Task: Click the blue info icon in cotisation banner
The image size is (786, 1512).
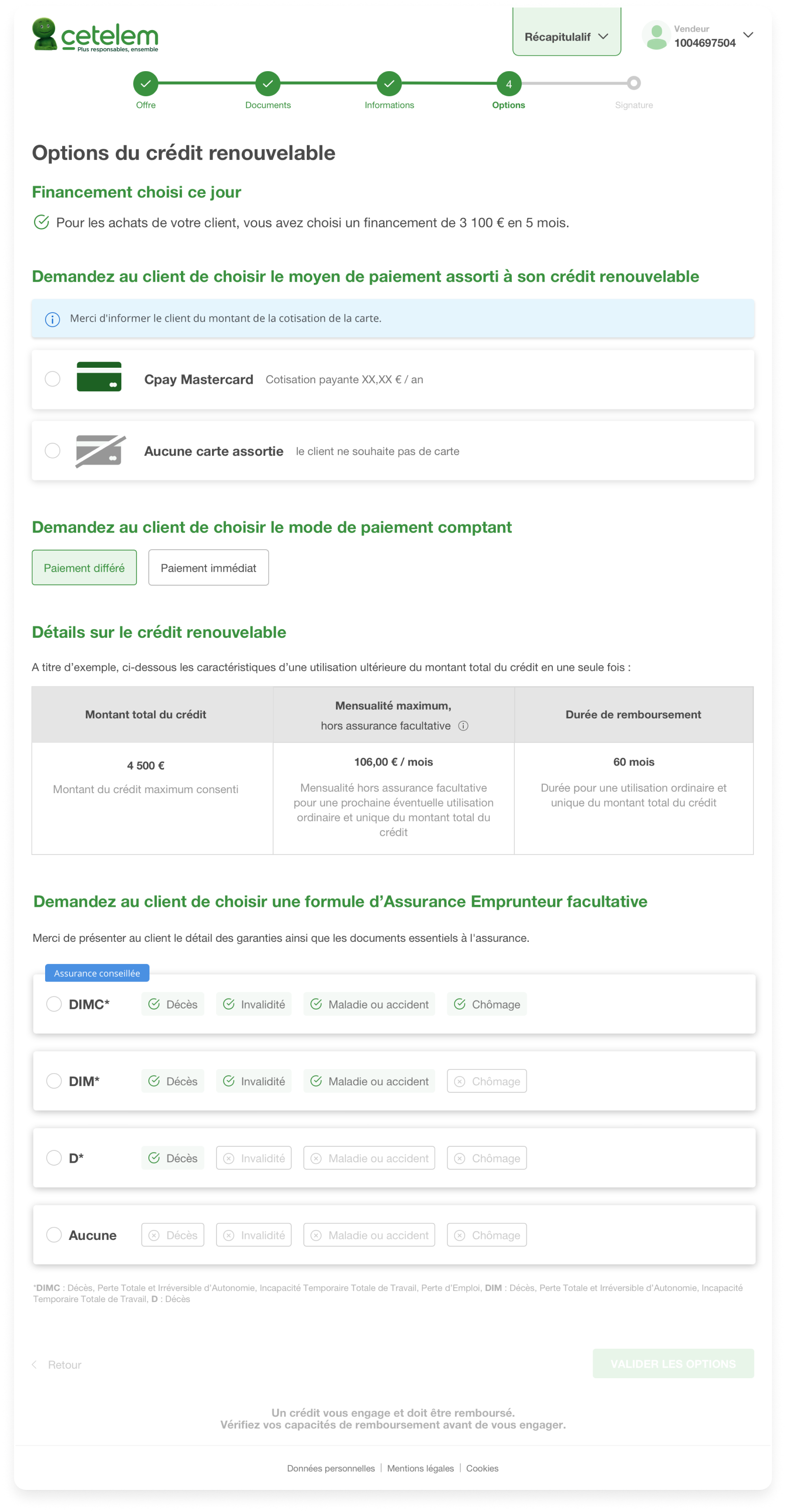Action: coord(52,319)
